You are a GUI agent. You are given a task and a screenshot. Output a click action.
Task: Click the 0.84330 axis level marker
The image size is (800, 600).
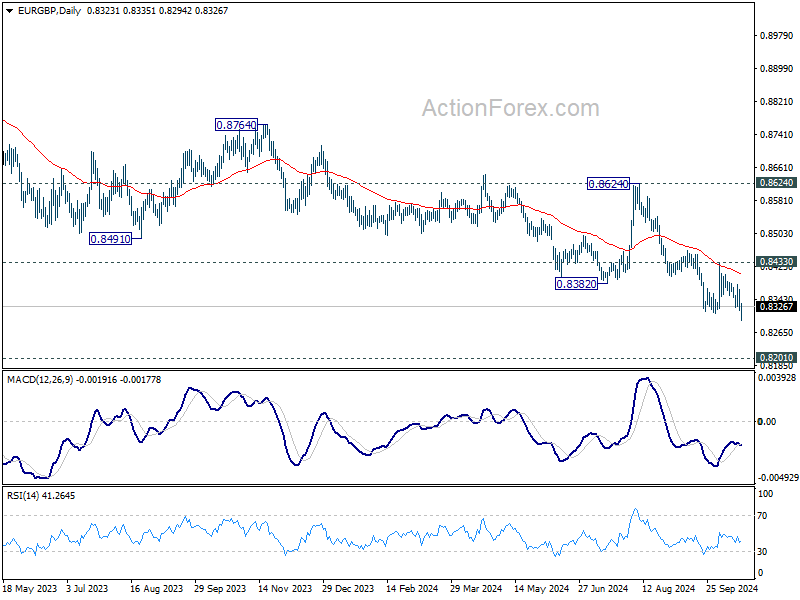pos(776,262)
